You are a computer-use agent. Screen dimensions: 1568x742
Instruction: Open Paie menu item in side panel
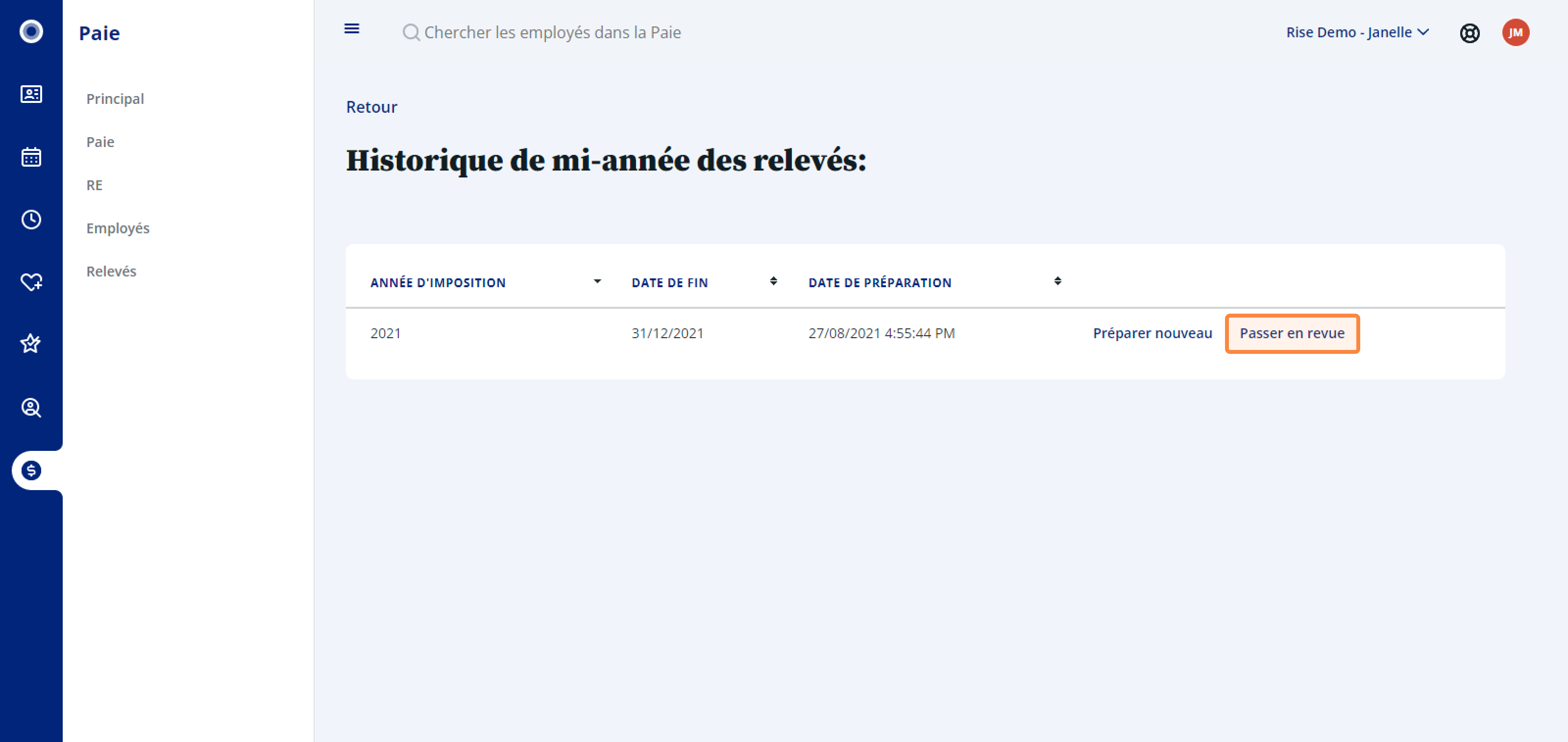(x=100, y=142)
